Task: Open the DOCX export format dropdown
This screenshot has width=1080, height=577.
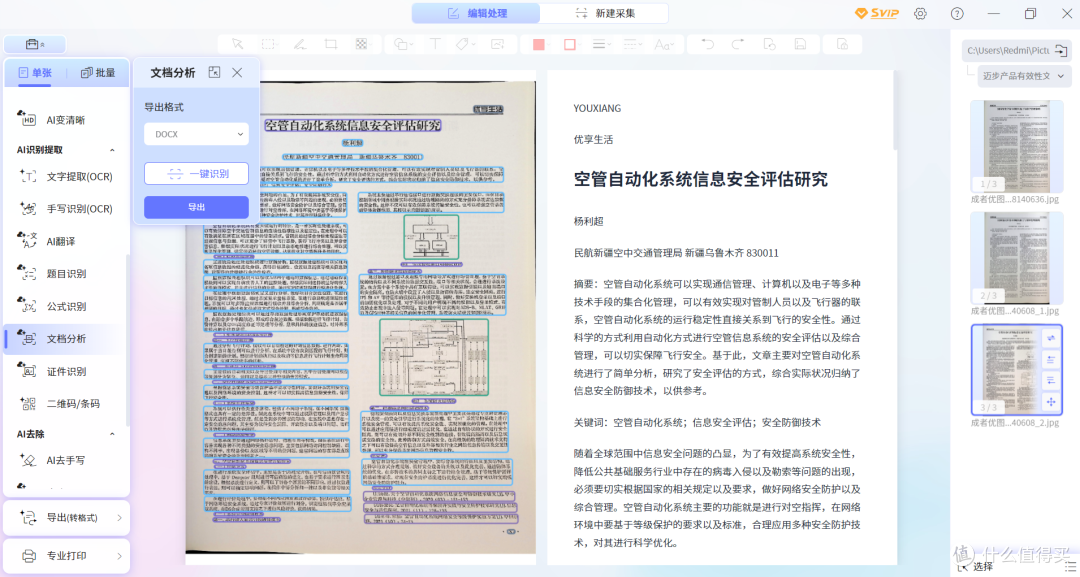Action: 196,134
